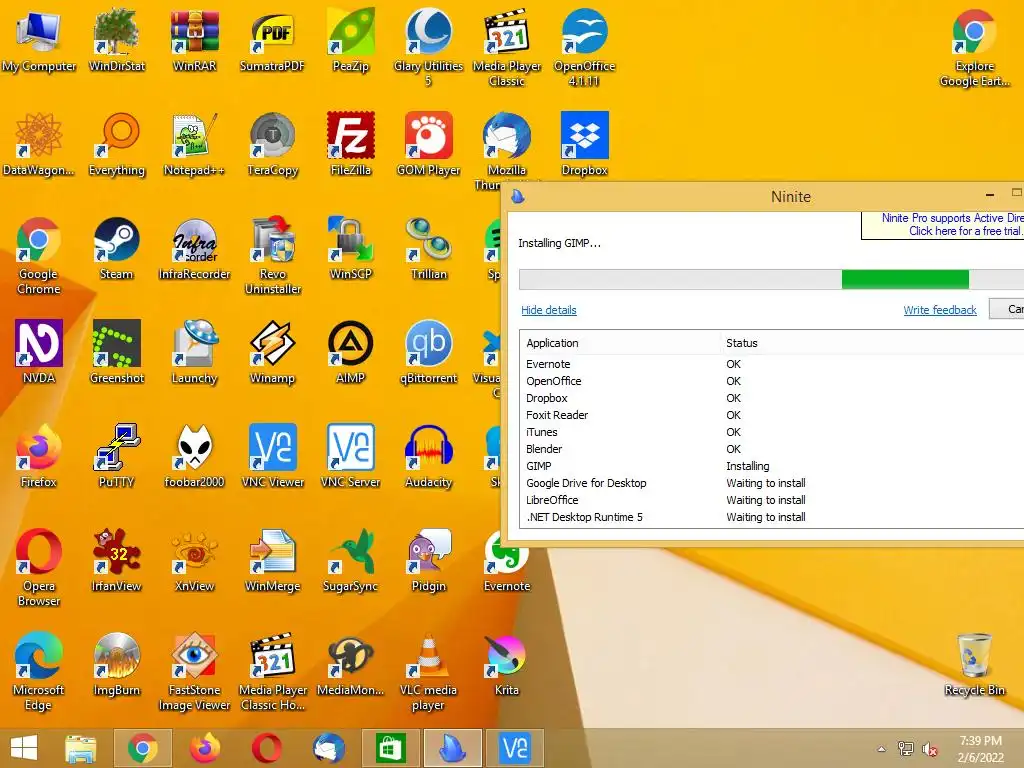The height and width of the screenshot is (768, 1024).
Task: Open Winamp from the desktop
Action: tap(272, 352)
